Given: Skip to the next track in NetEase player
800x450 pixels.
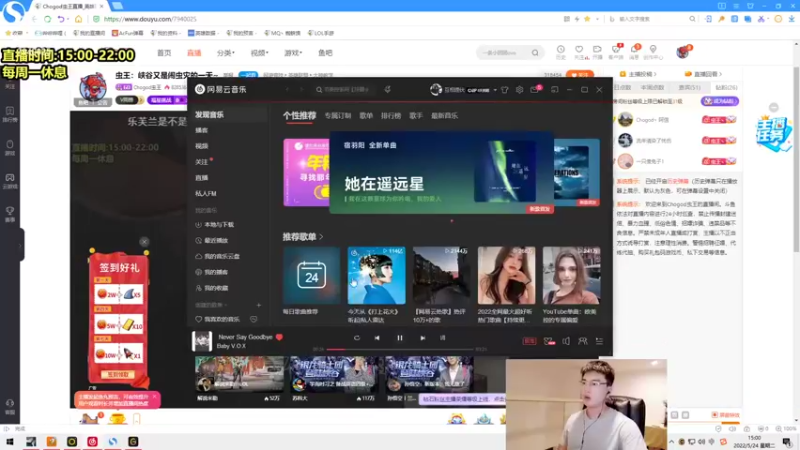Looking at the screenshot, I should point(422,338).
